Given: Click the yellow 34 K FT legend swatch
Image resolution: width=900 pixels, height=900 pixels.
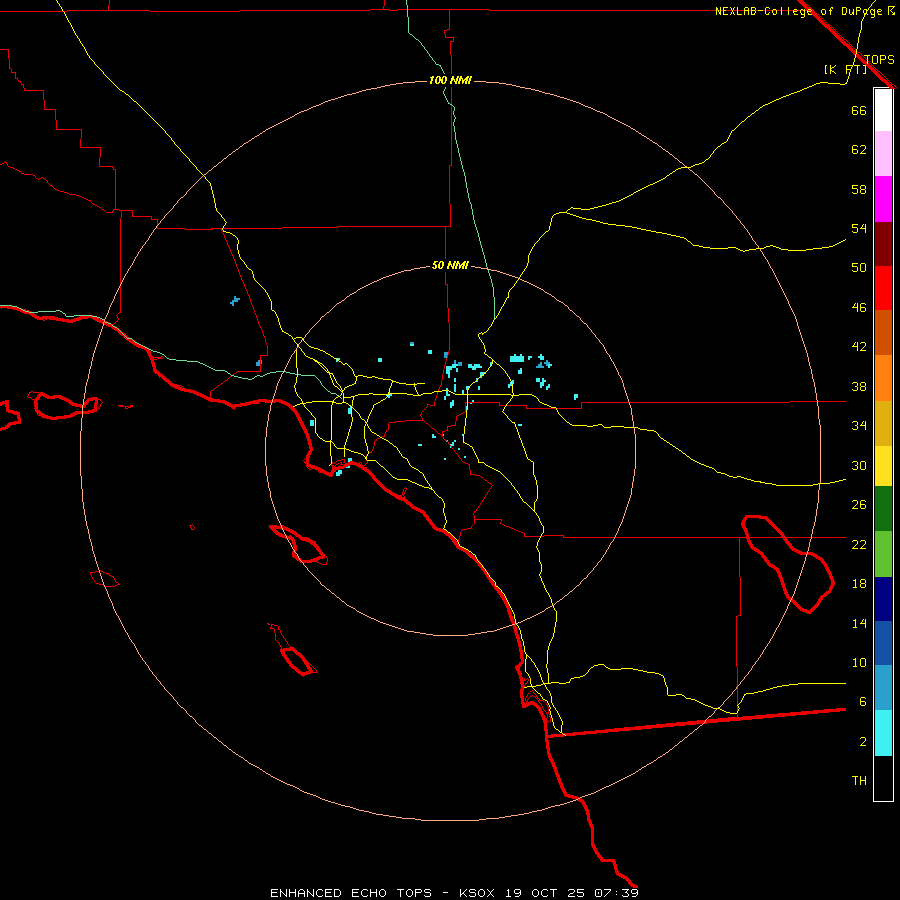Looking at the screenshot, I should (883, 466).
